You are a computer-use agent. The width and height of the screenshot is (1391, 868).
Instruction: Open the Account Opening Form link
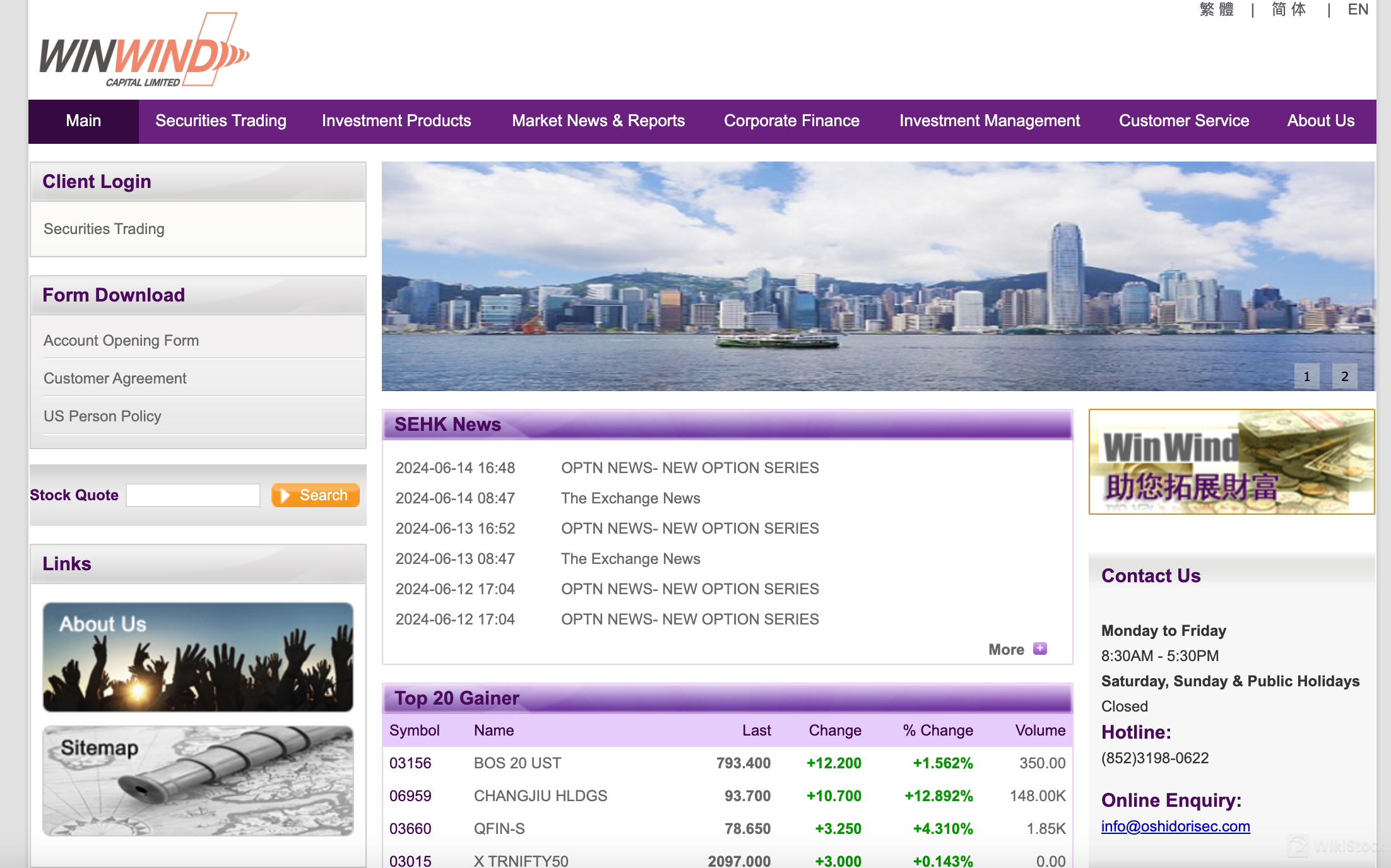coord(121,341)
